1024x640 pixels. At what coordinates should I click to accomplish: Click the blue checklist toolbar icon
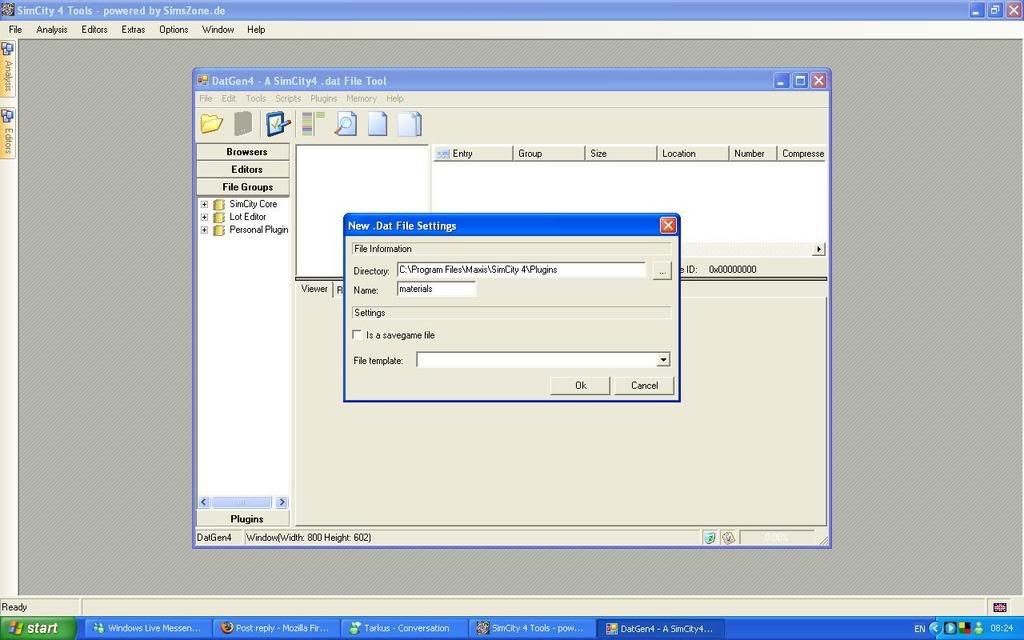coord(278,123)
